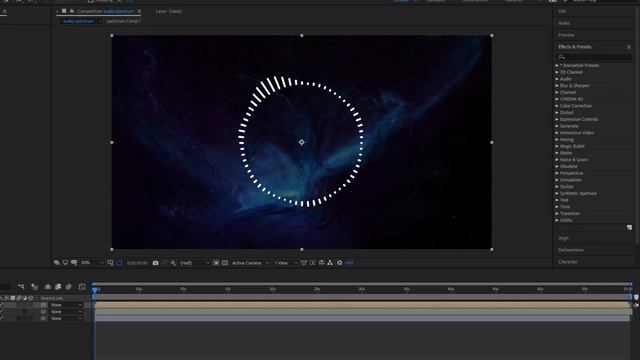Open the Active Camera view dropdown

tap(250, 263)
